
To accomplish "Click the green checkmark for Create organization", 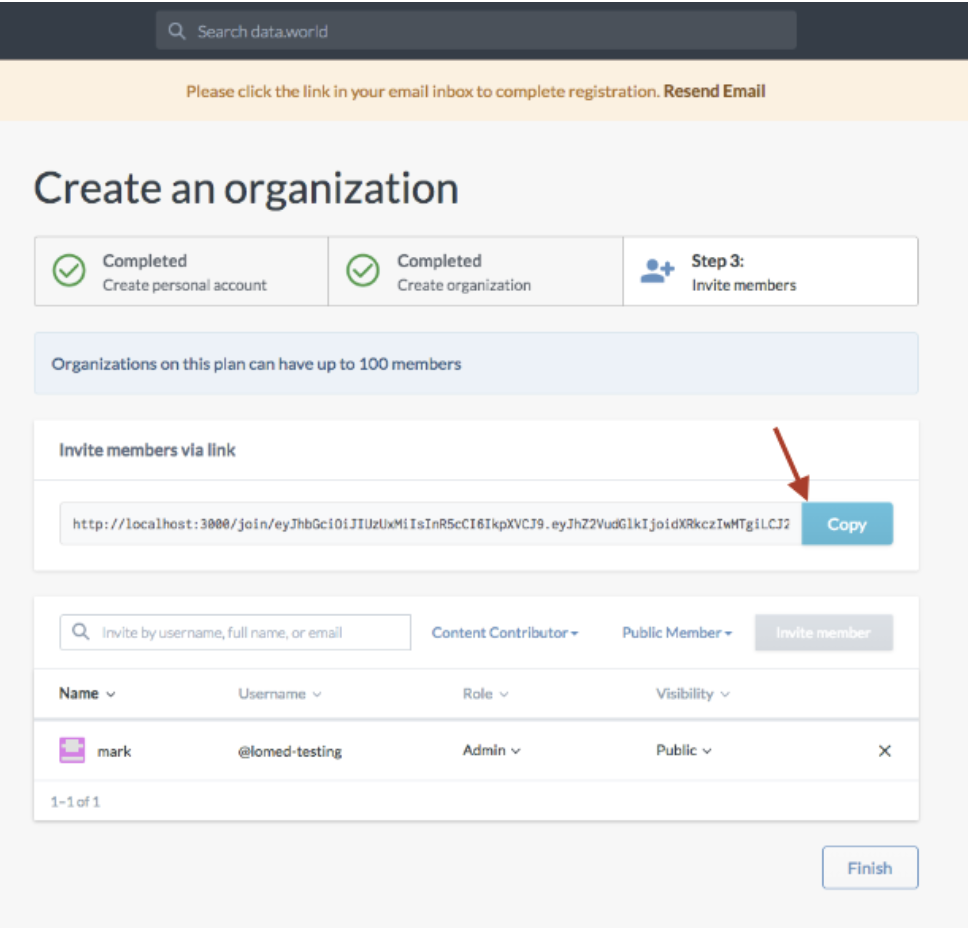I will (x=363, y=270).
